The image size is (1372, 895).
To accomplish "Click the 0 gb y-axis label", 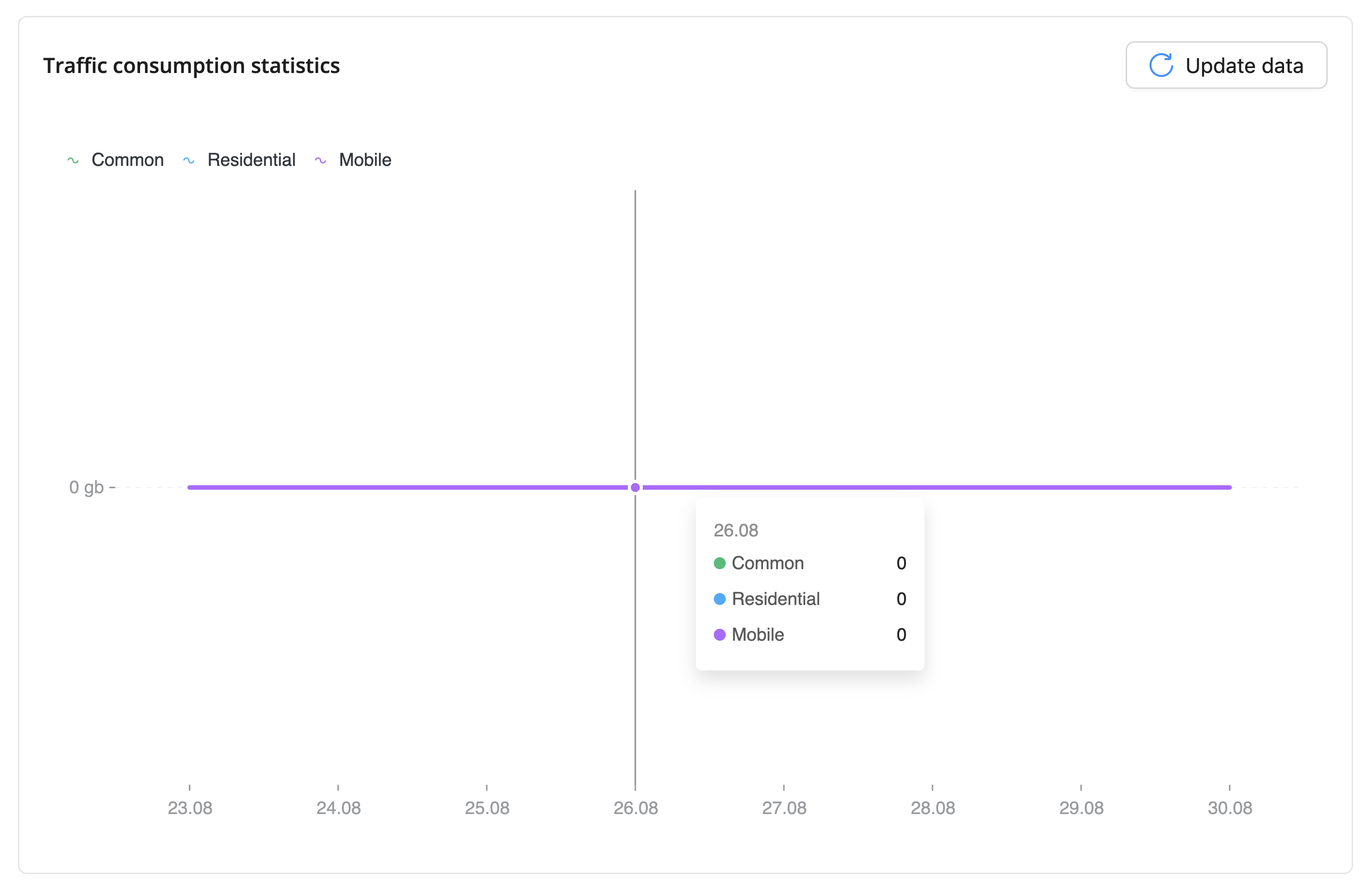I will click(86, 488).
